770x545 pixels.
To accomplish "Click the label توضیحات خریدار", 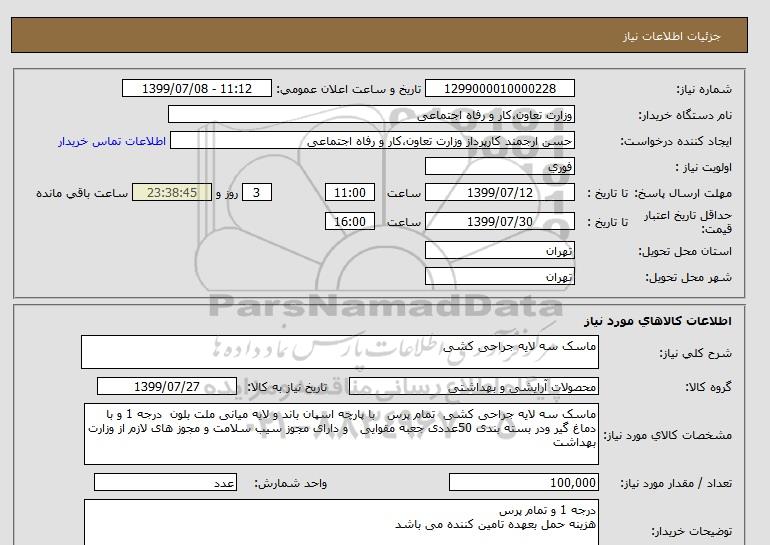I will tap(691, 531).
